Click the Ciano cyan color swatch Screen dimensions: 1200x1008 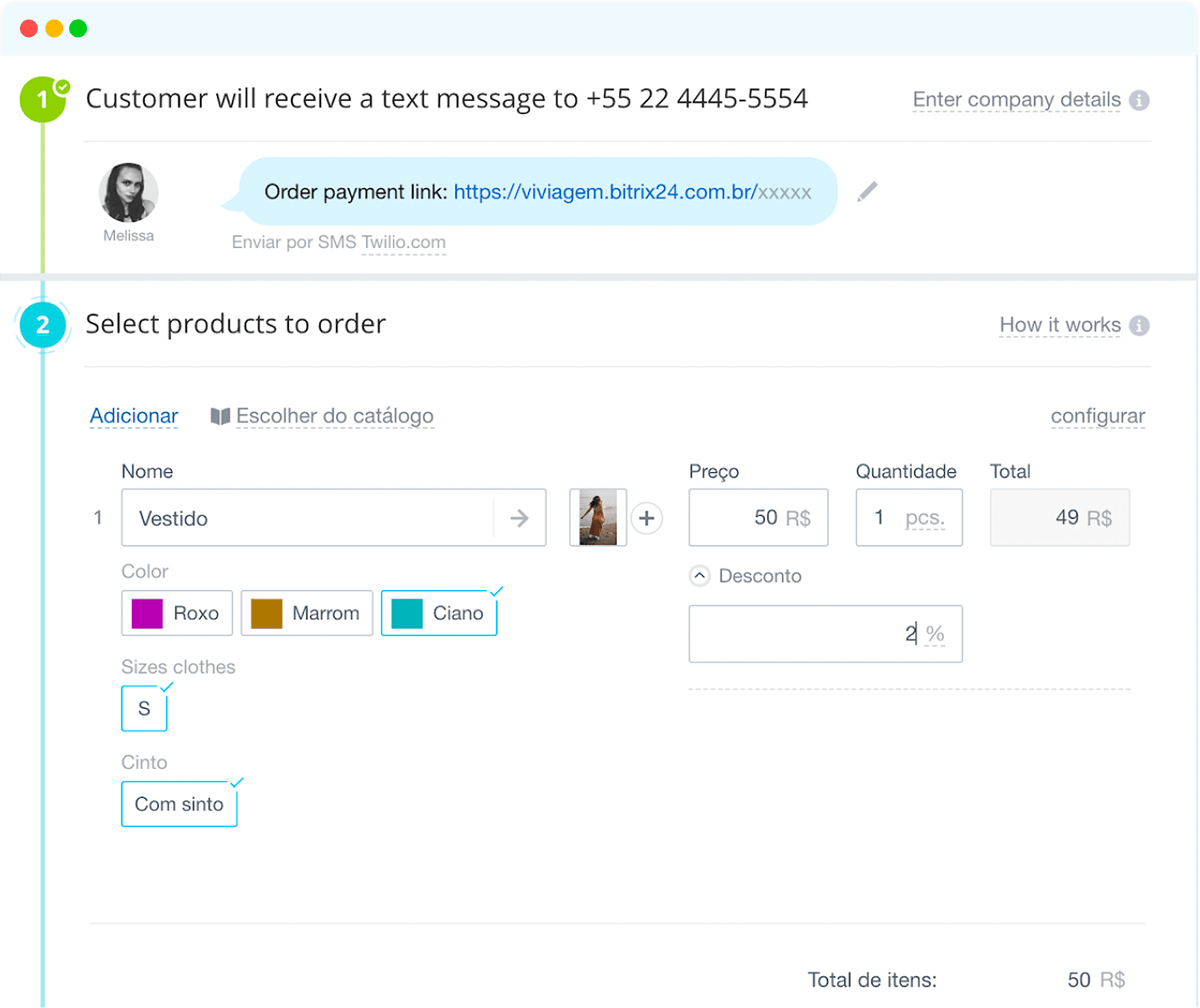[407, 613]
